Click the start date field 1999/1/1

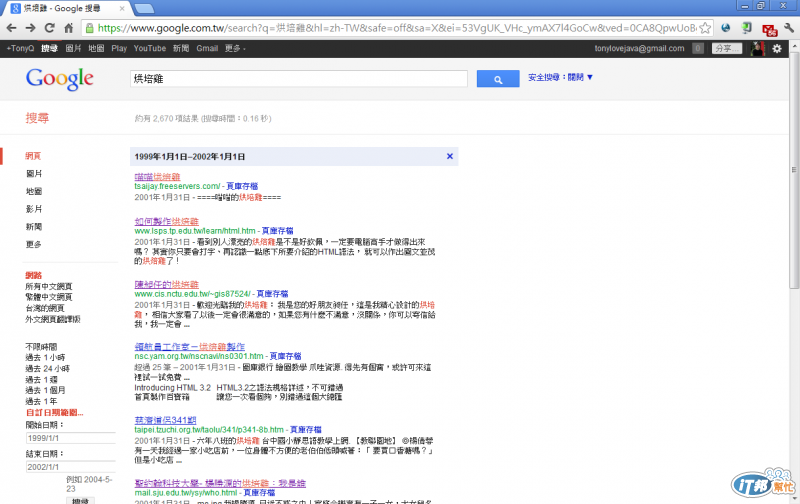[x=71, y=438]
